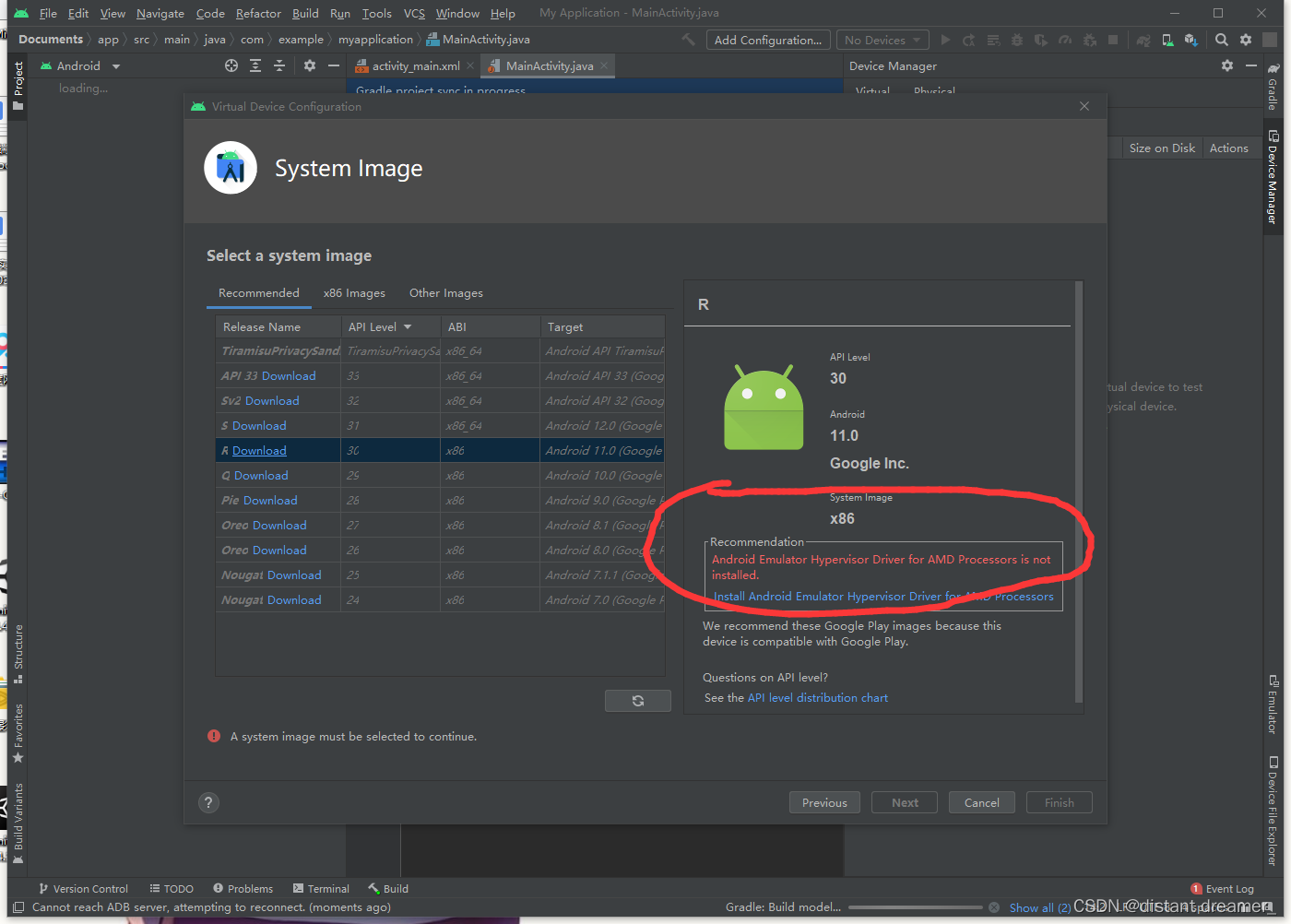
Task: Sort by API Level column arrow
Action: [408, 327]
